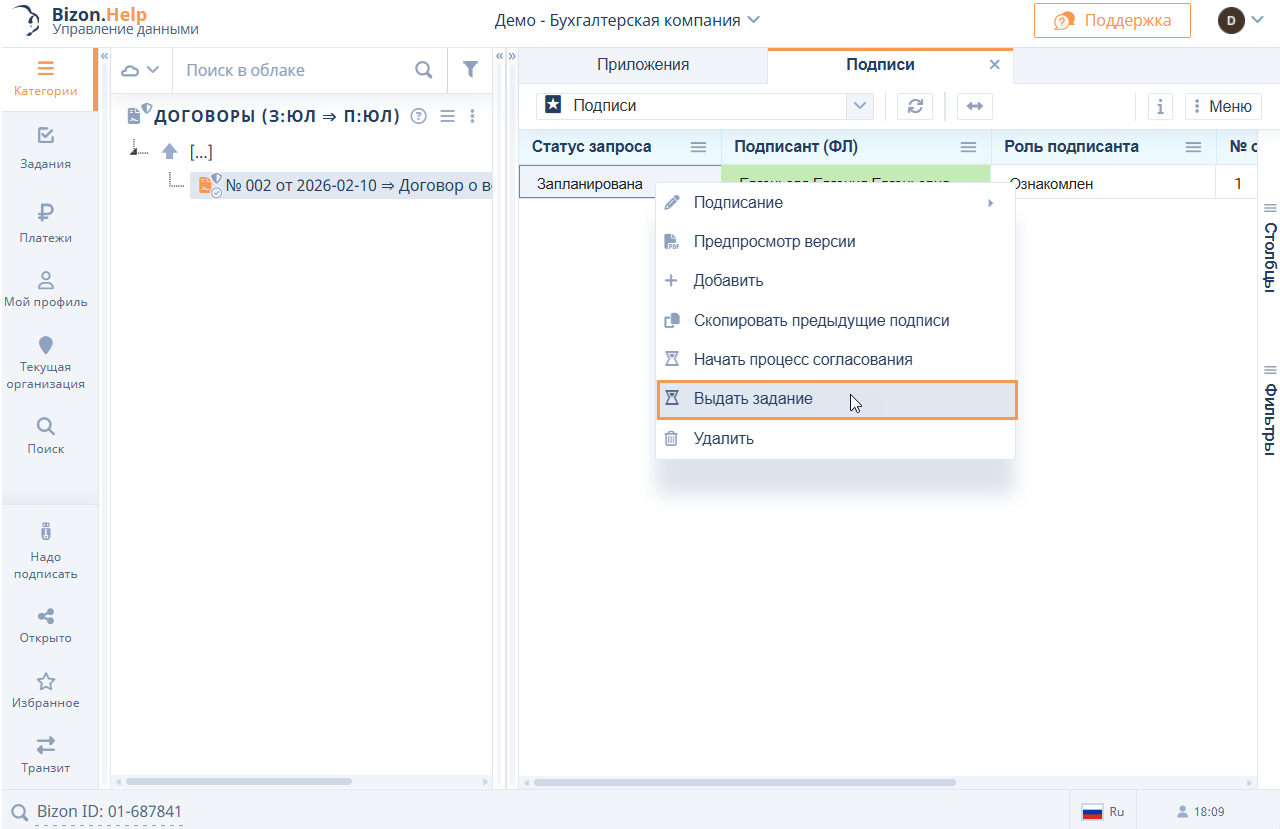Viewport: 1280px width, 829px height.
Task: Go to Платежи payments section
Action: (x=45, y=222)
